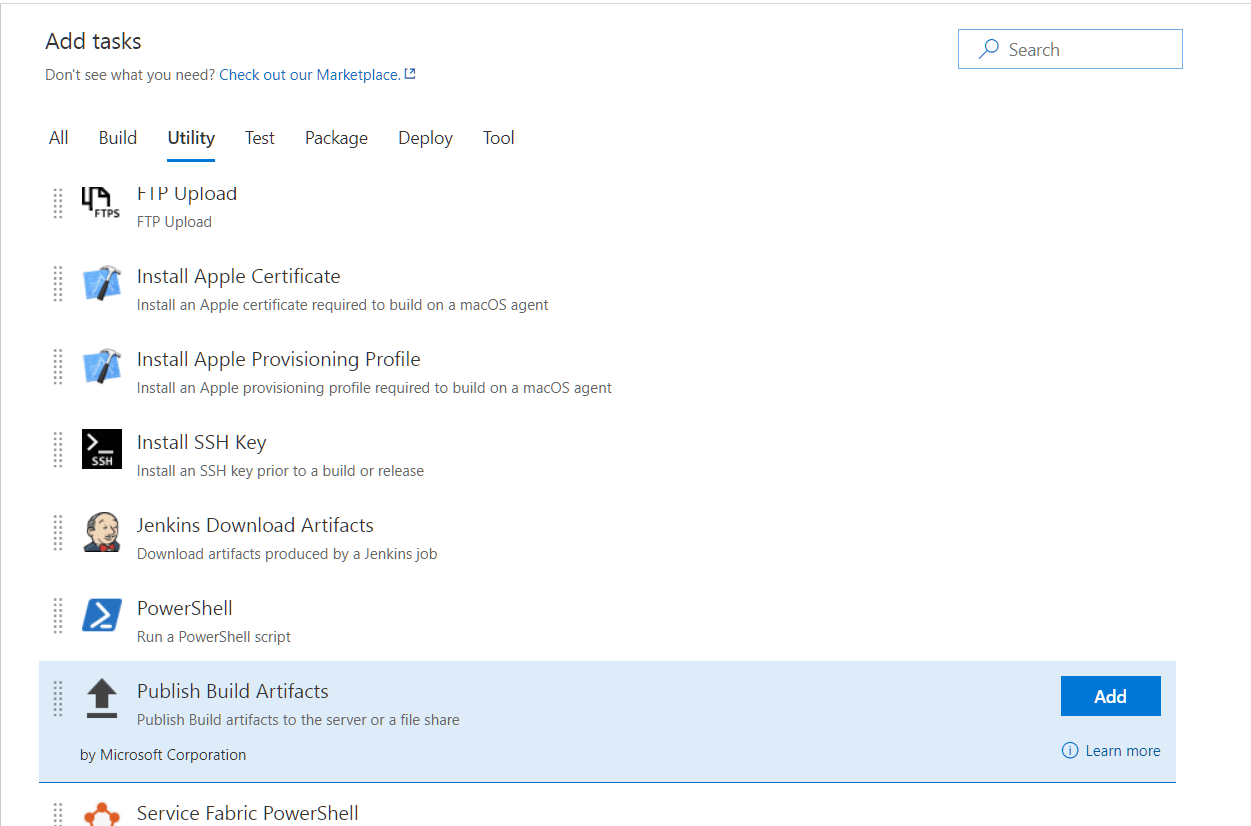Select the Install Apple Provisioning Profile icon
Screen dimensions: 1251x826
101,367
